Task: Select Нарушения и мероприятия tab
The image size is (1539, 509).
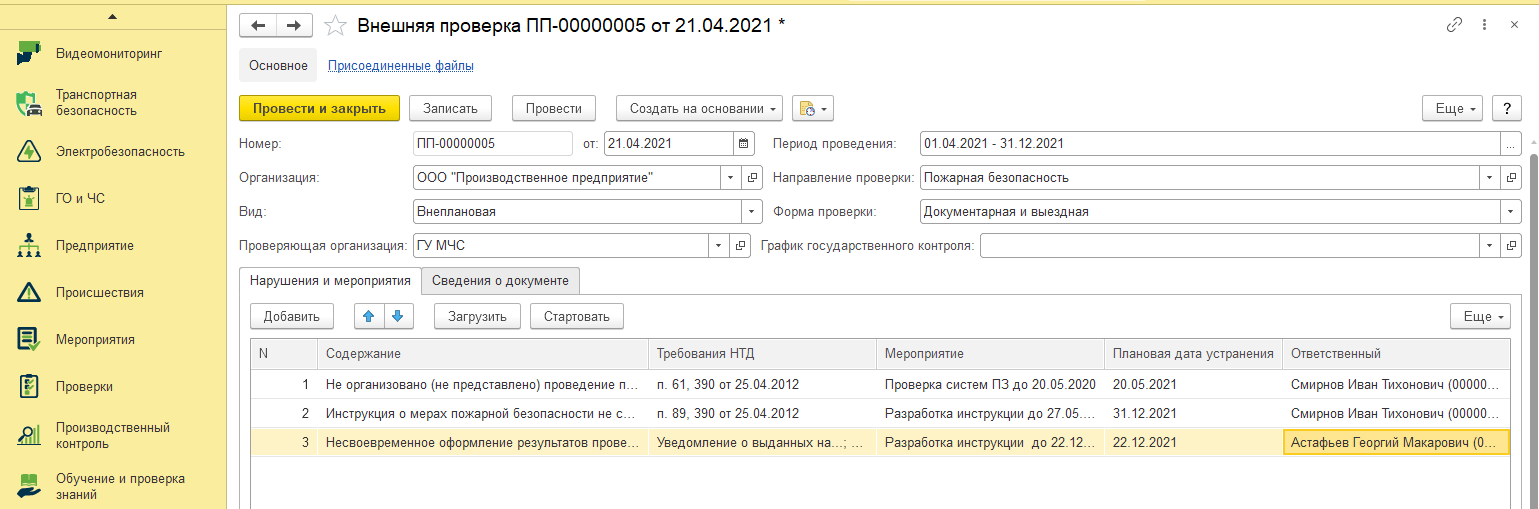Action: (330, 281)
